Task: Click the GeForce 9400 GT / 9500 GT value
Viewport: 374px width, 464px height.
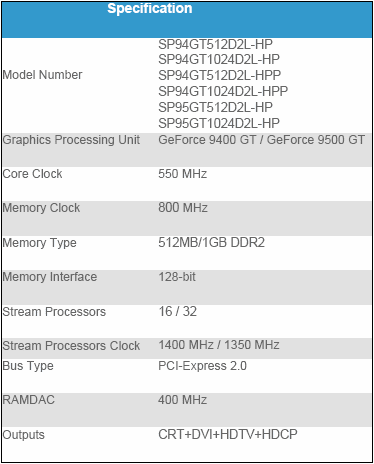Action: point(262,140)
